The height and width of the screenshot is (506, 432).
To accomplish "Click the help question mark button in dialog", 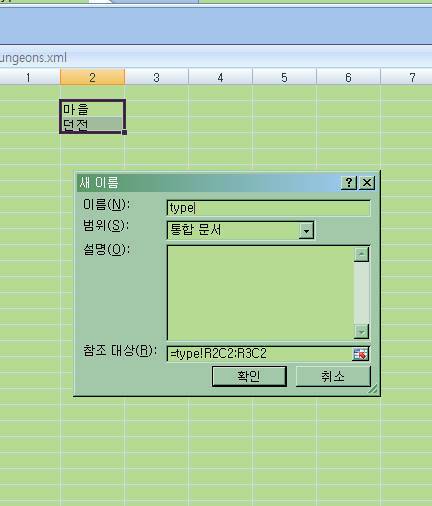I will tap(349, 182).
